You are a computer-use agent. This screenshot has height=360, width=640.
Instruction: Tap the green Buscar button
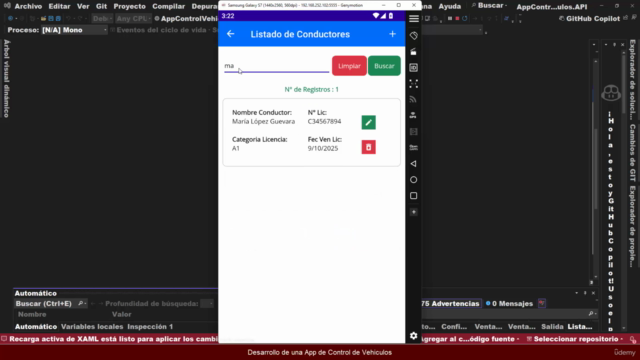point(384,66)
